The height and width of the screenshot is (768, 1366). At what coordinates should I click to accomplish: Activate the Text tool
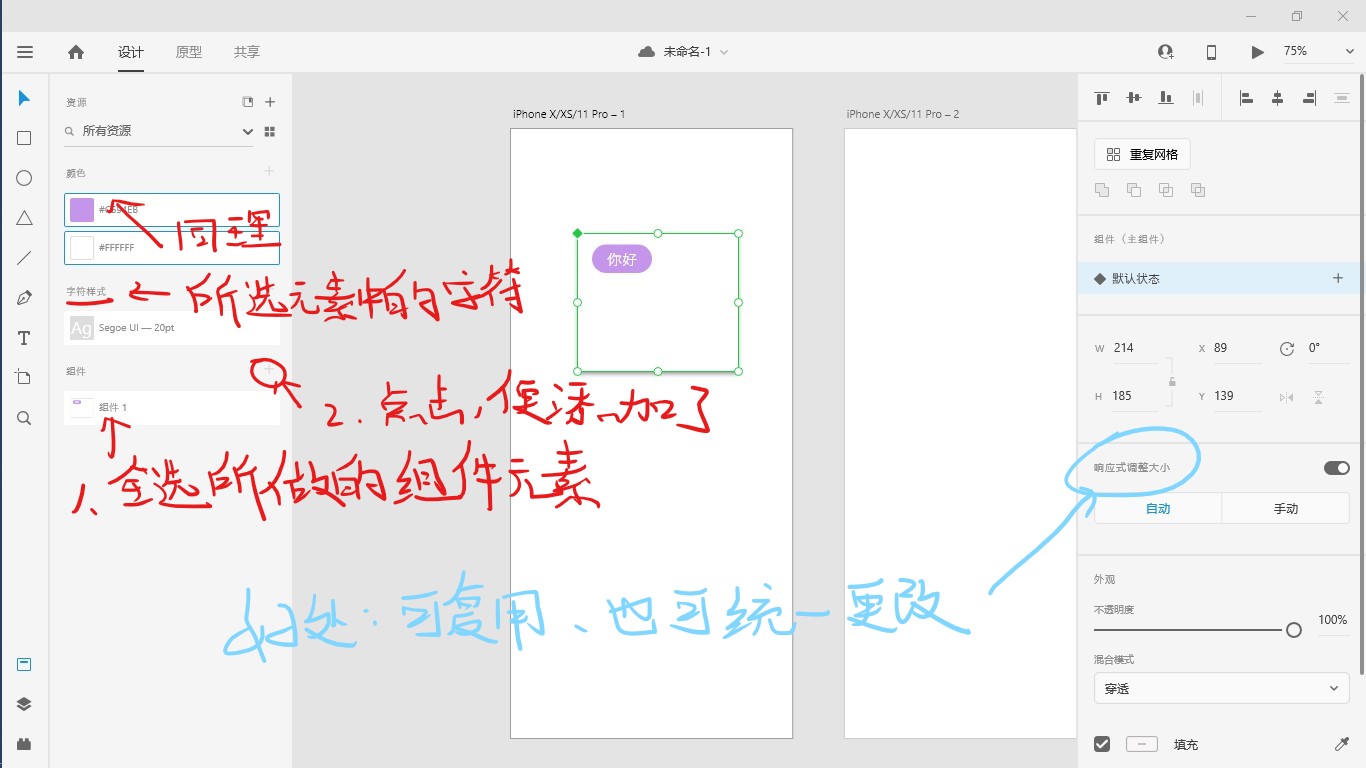pyautogui.click(x=24, y=338)
